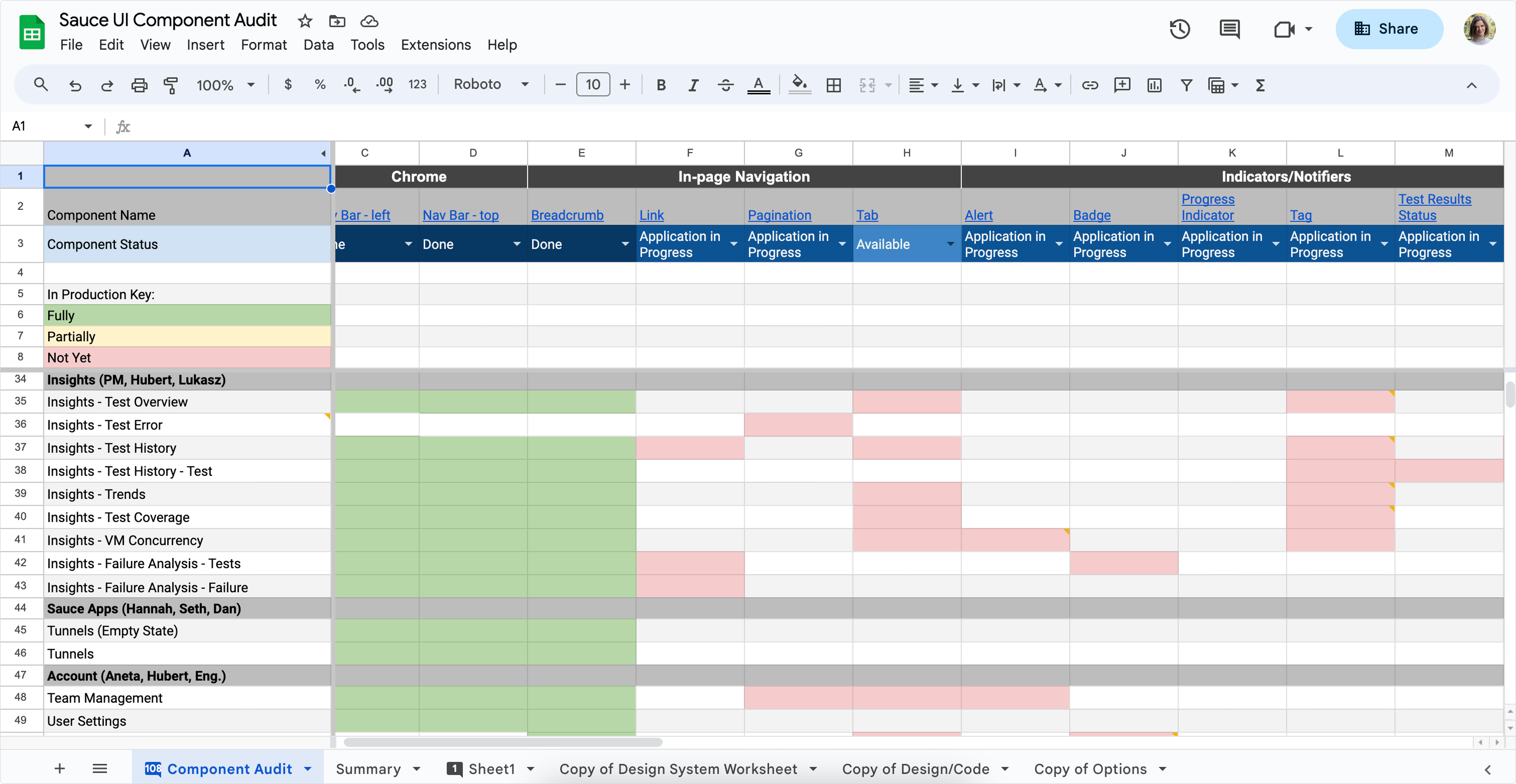Open the vertical align dropdown
The width and height of the screenshot is (1516, 784).
click(965, 85)
